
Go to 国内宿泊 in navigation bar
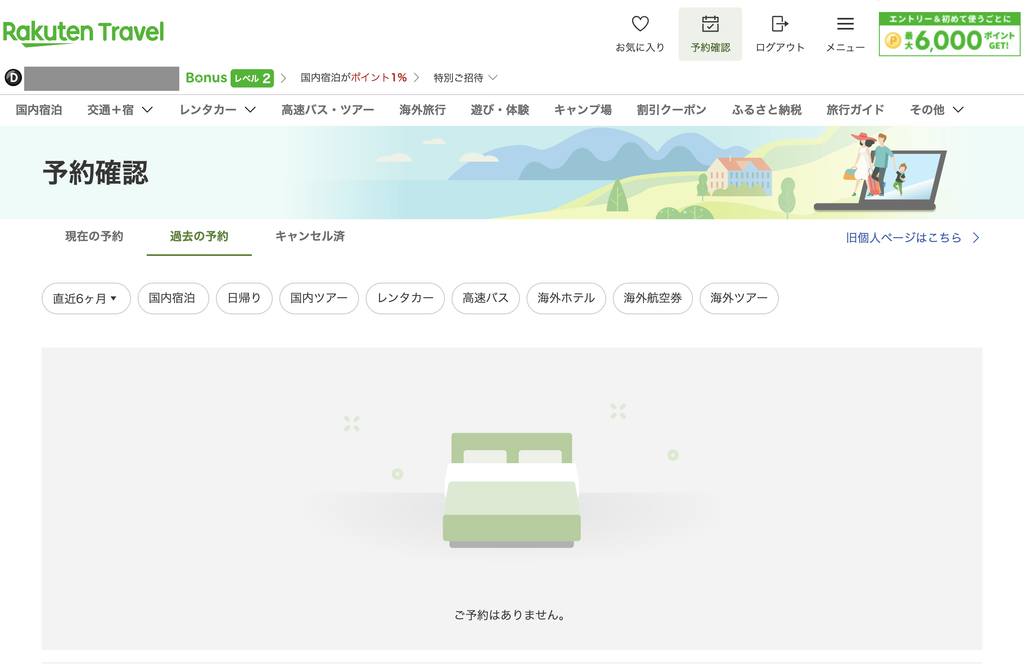point(39,110)
